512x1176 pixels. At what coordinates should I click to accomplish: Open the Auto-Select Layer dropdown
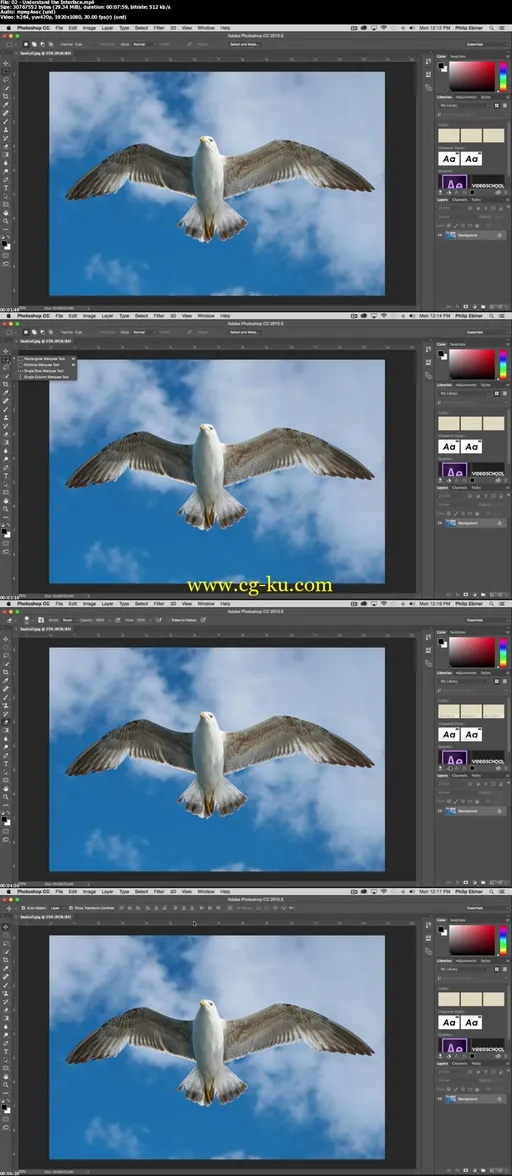click(x=58, y=908)
